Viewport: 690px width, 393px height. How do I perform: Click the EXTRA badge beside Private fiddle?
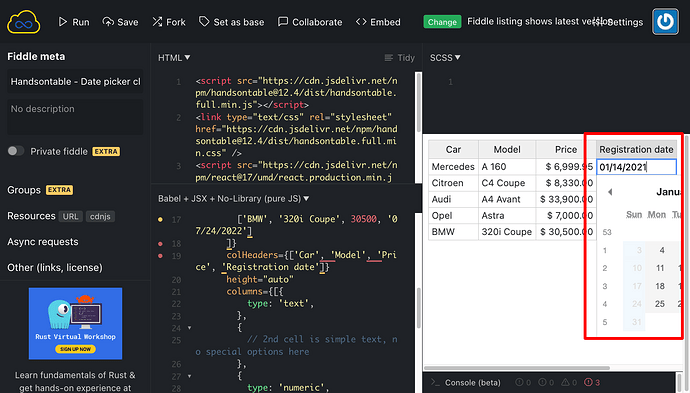pos(106,151)
